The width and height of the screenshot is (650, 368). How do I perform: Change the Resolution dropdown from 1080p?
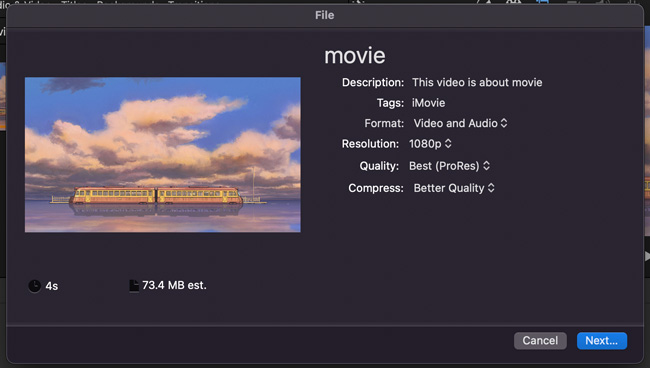tap(430, 144)
